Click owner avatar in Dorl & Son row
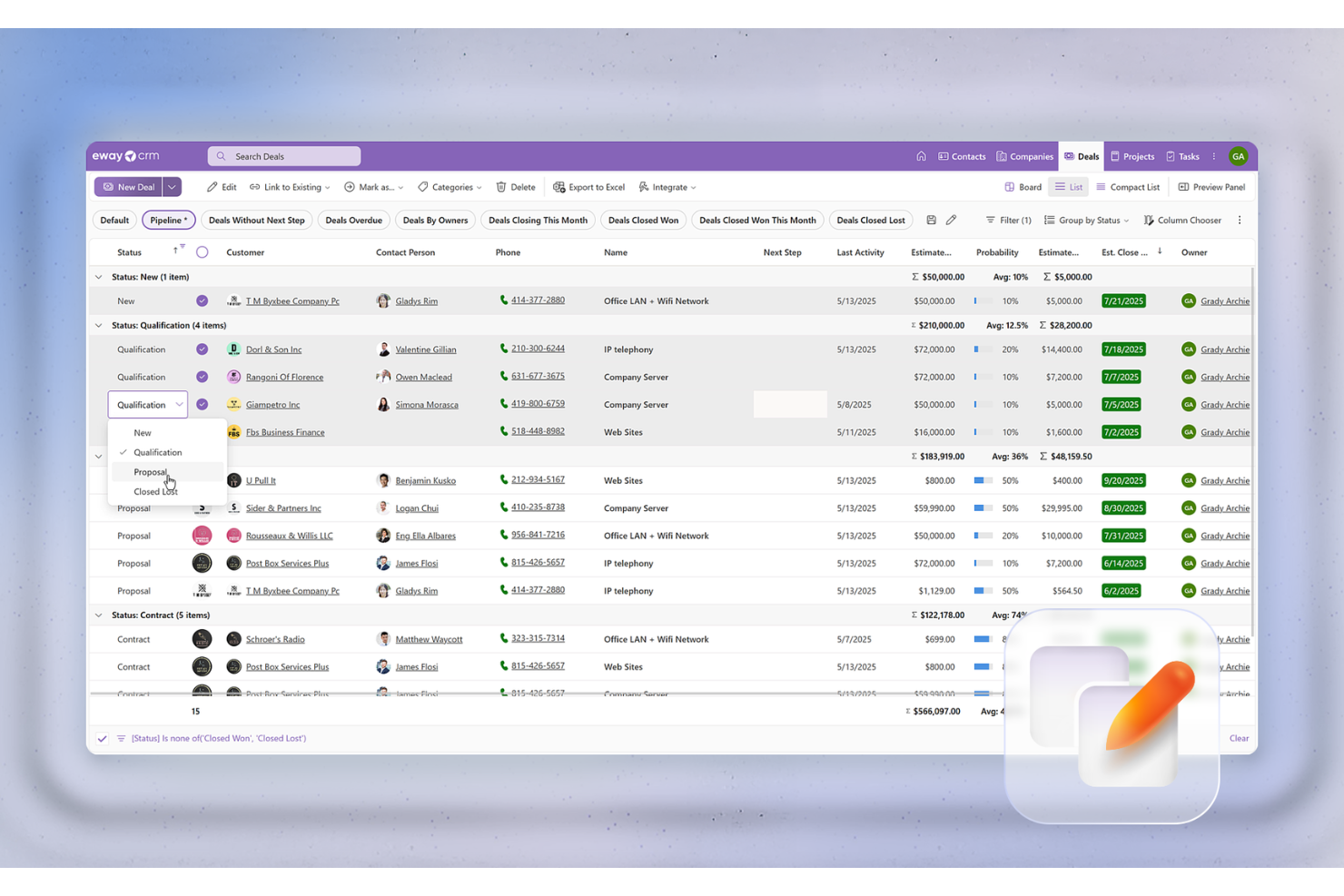 (x=1188, y=349)
